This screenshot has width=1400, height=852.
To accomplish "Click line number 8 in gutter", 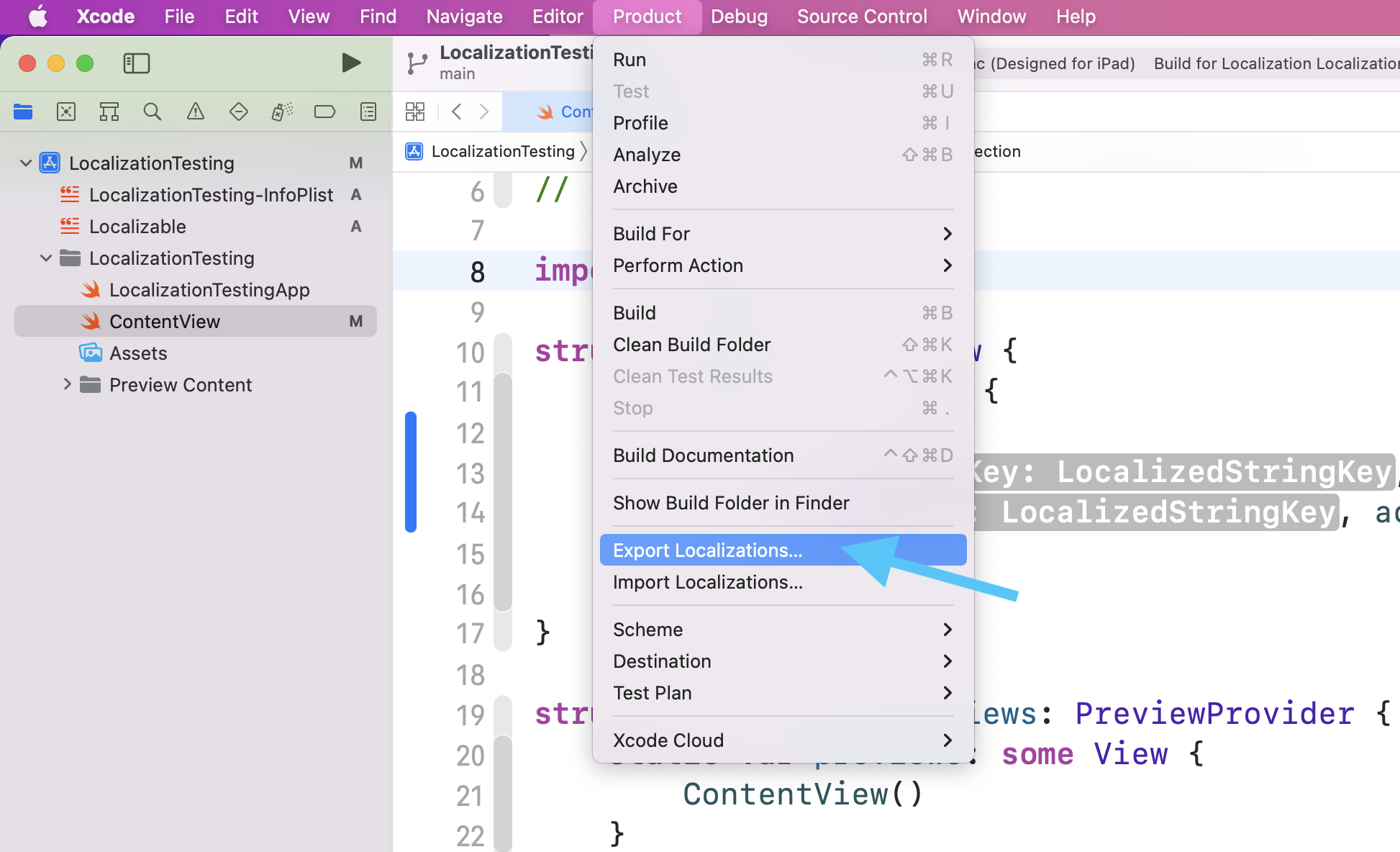I will [477, 272].
